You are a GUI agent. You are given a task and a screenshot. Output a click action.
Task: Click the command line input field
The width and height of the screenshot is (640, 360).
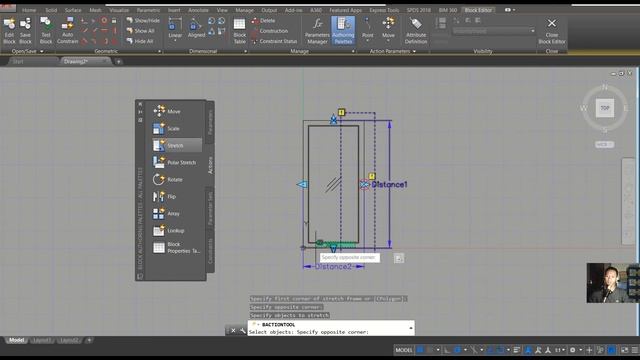pyautogui.click(x=331, y=328)
